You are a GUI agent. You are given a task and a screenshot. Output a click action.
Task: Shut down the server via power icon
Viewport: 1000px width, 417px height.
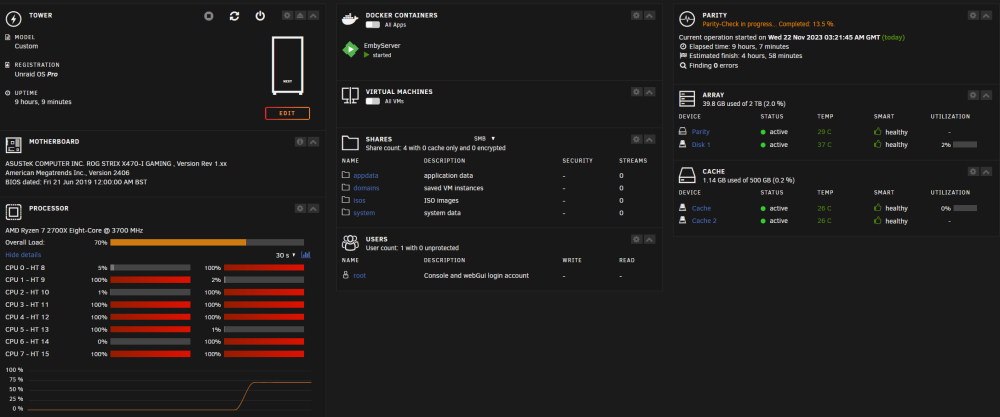point(260,16)
